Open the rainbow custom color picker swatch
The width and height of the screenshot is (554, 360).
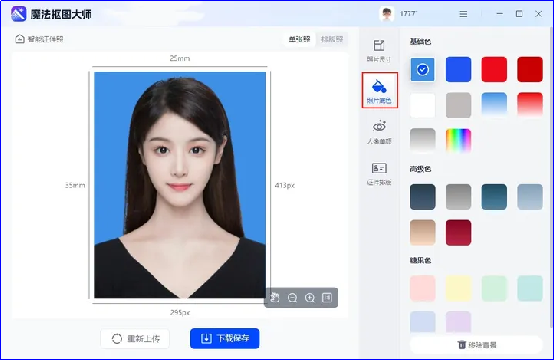pyautogui.click(x=459, y=141)
